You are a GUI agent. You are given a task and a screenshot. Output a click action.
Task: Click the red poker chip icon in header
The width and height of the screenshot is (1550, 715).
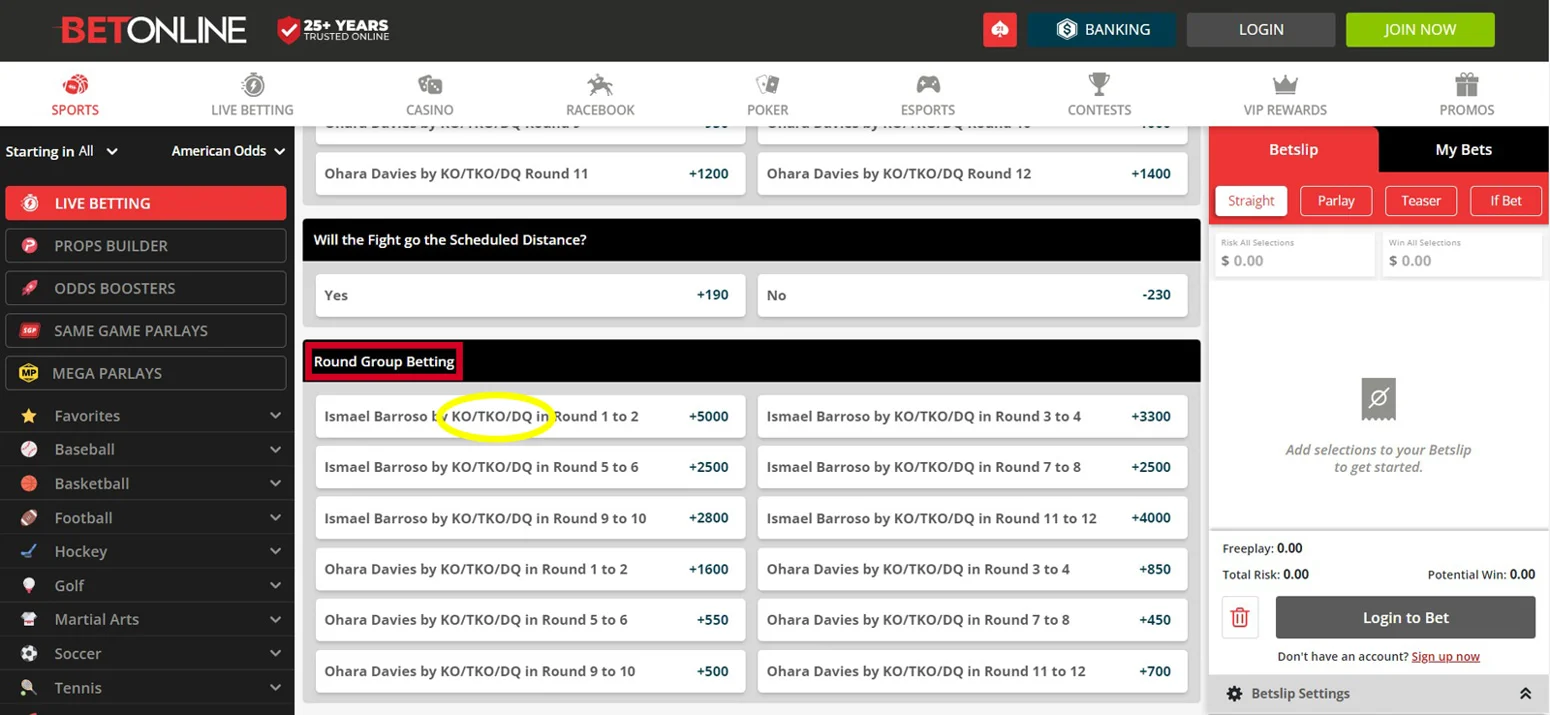(x=999, y=30)
